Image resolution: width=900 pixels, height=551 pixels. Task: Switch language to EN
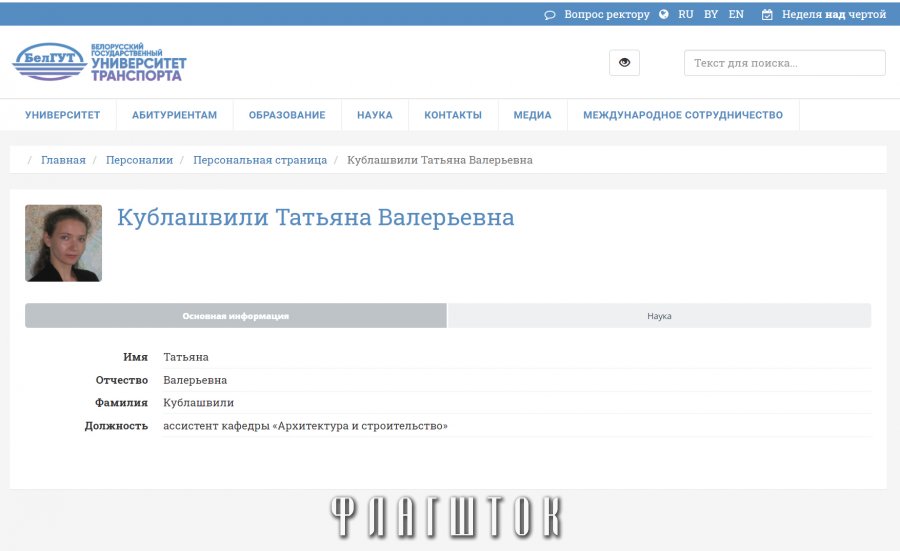tap(736, 15)
